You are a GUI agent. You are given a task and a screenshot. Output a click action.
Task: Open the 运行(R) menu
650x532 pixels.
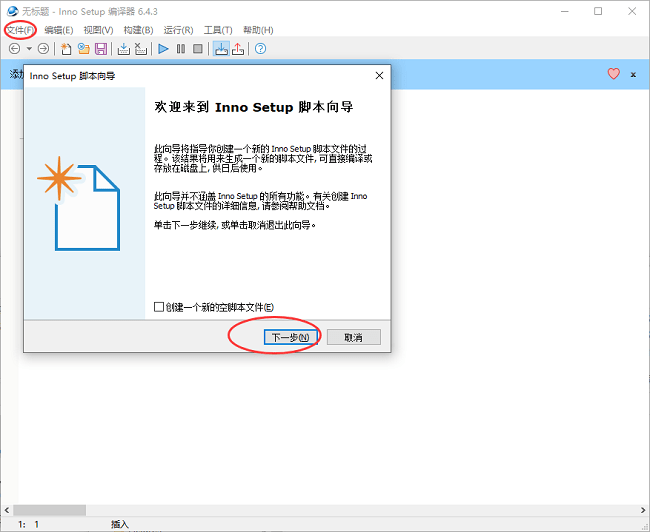[178, 30]
